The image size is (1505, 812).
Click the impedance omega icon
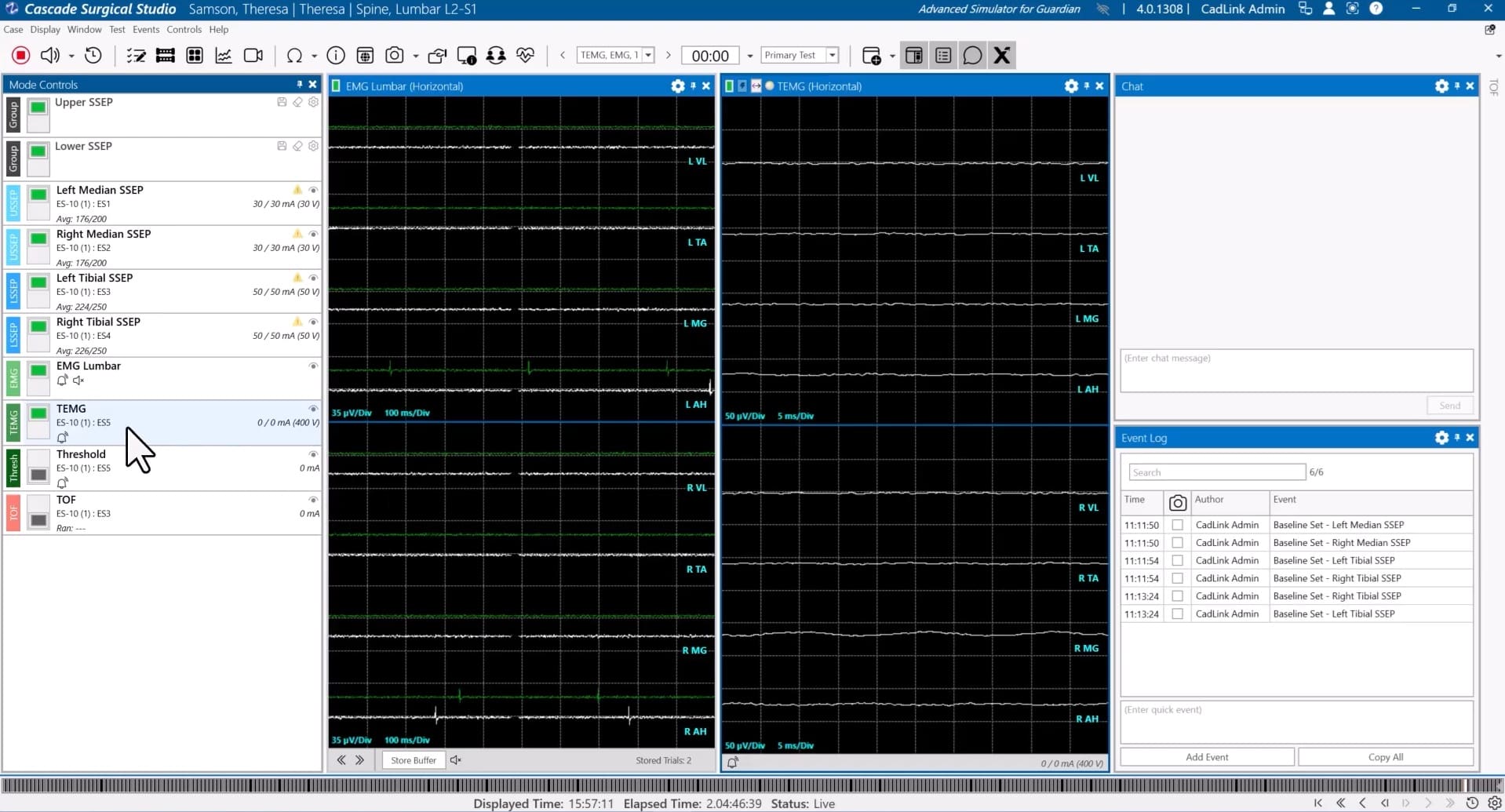(x=294, y=55)
